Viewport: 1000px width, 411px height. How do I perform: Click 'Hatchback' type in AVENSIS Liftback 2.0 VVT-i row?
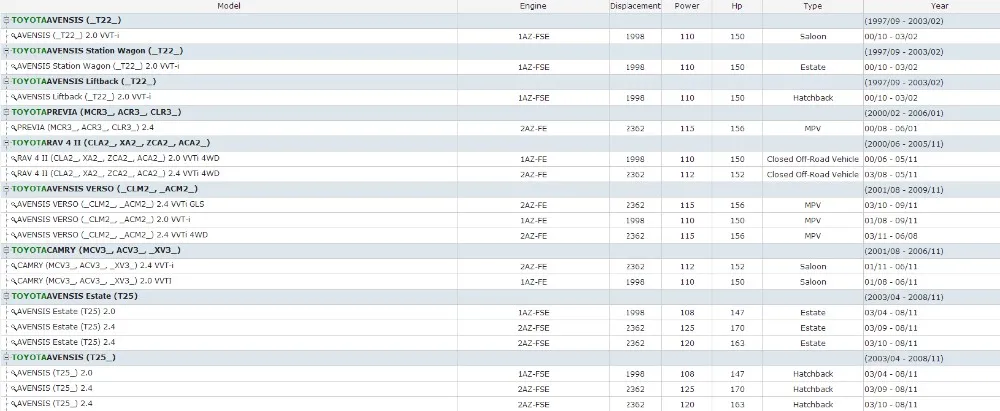[x=813, y=98]
